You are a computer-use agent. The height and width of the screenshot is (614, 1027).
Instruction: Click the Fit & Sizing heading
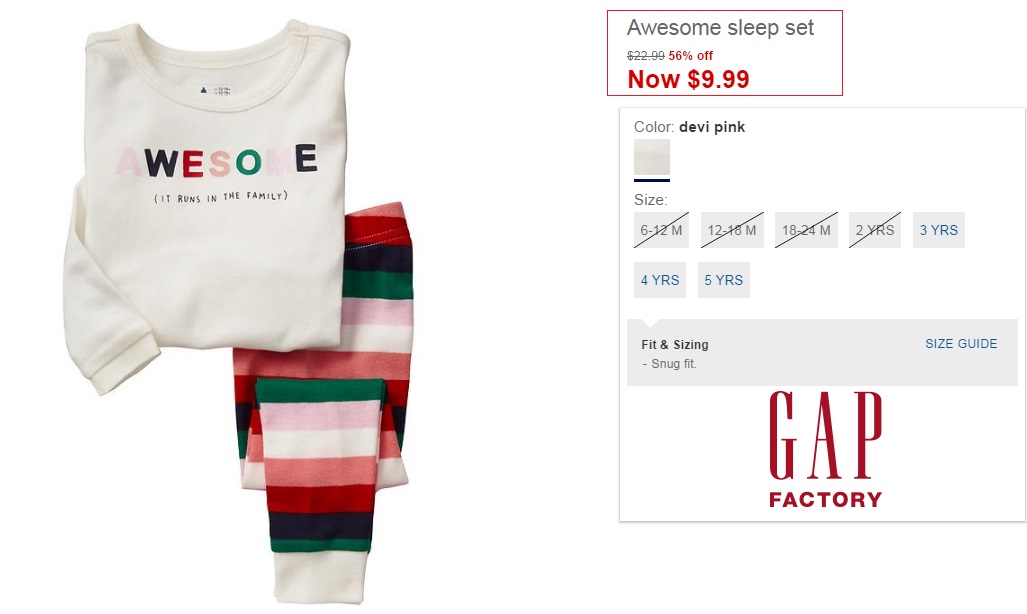(675, 344)
